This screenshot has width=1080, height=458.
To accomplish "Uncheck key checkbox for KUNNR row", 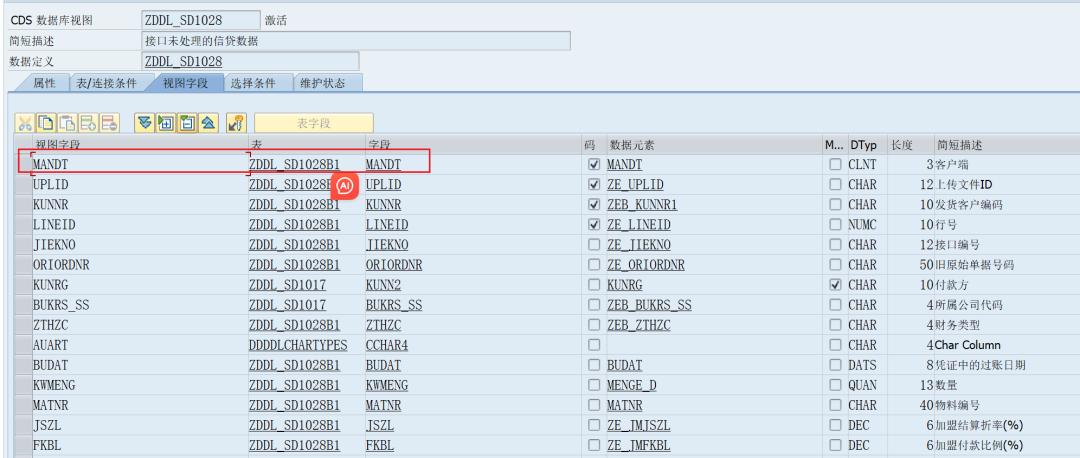I will [594, 205].
